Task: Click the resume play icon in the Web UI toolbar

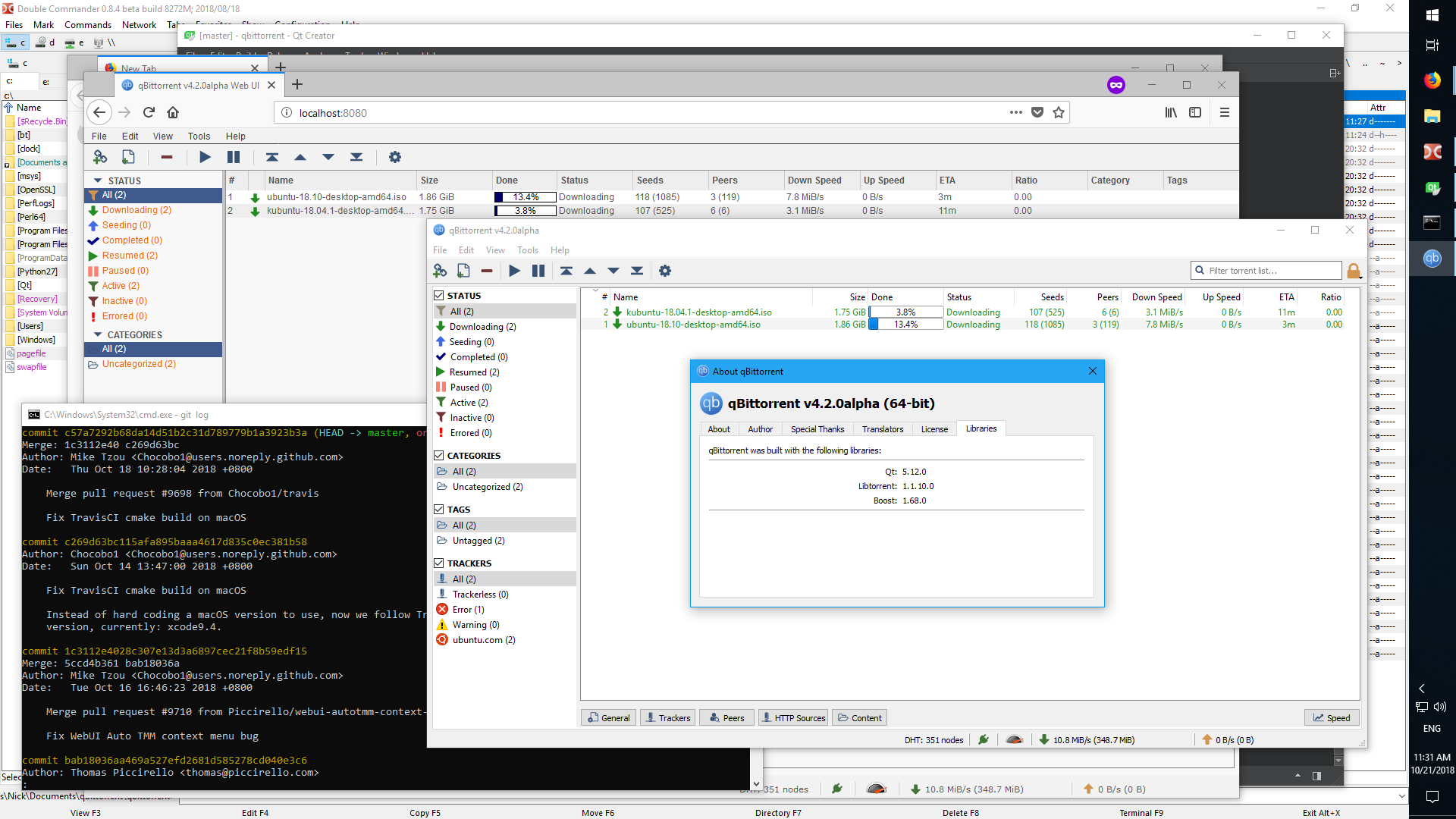Action: pos(205,157)
